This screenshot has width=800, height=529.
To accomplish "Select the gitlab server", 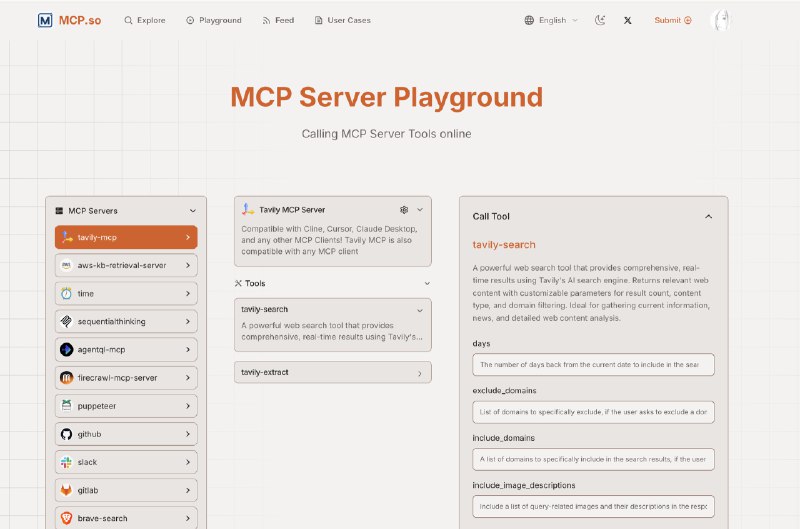I will [x=126, y=490].
